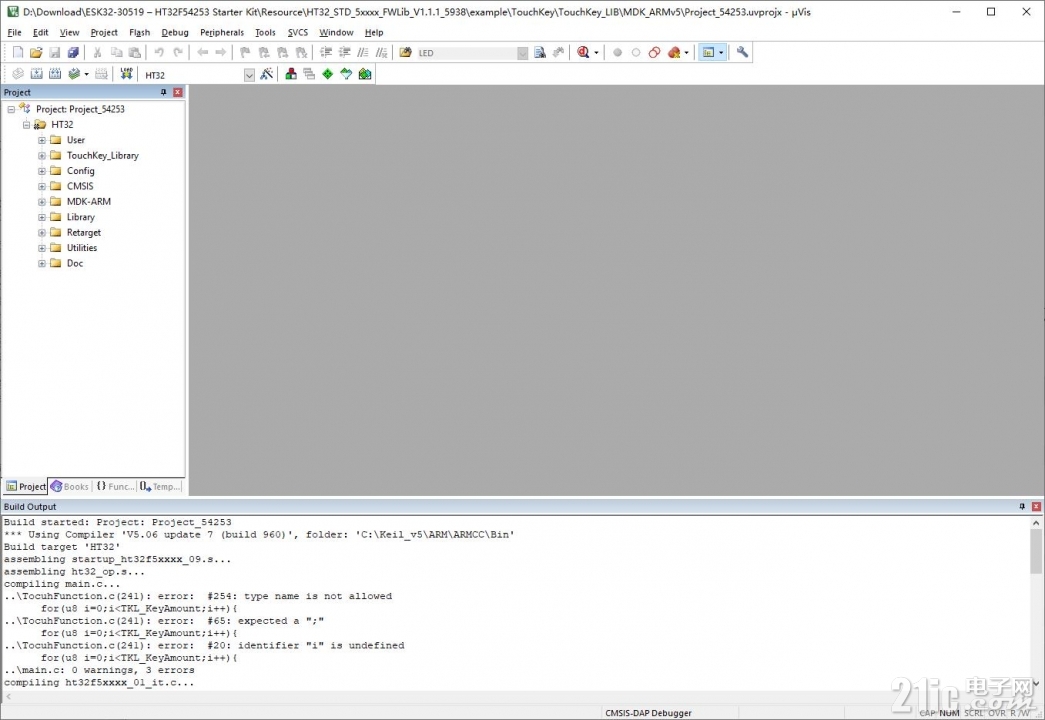Switch to the Books tab
Screen dimensions: 1045x720
tap(70, 487)
